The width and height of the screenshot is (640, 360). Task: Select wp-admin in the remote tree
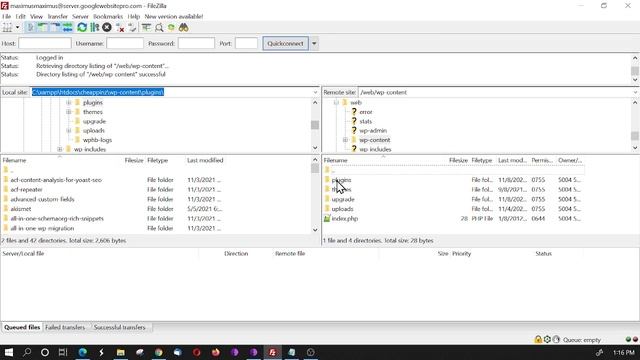pyautogui.click(x=373, y=131)
